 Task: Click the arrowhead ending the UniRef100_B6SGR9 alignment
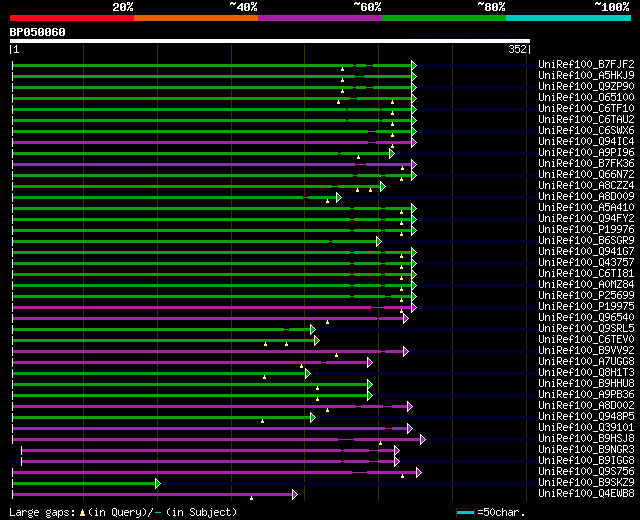(x=379, y=242)
